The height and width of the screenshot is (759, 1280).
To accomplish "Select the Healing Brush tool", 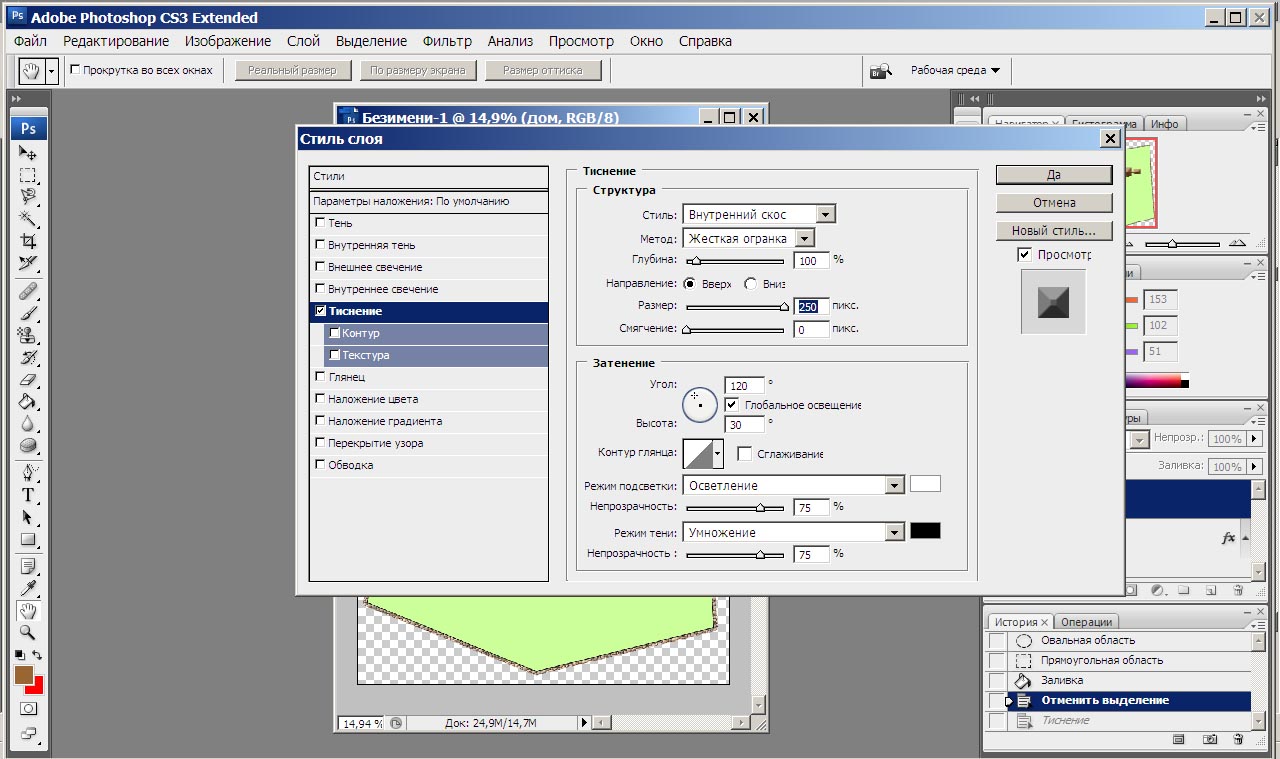I will click(x=28, y=291).
